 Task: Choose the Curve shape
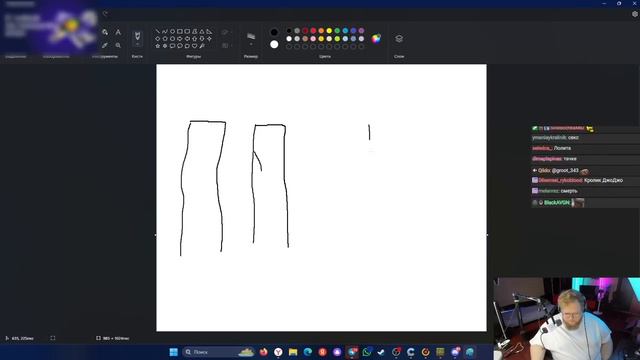165,31
